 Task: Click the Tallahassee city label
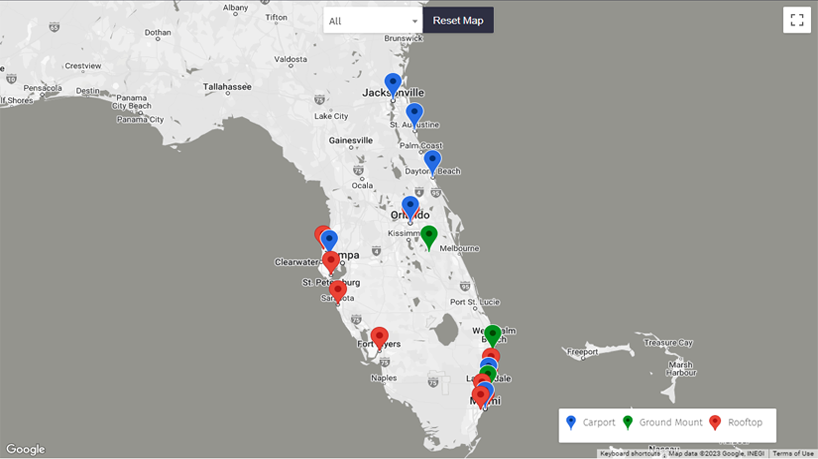tap(227, 87)
